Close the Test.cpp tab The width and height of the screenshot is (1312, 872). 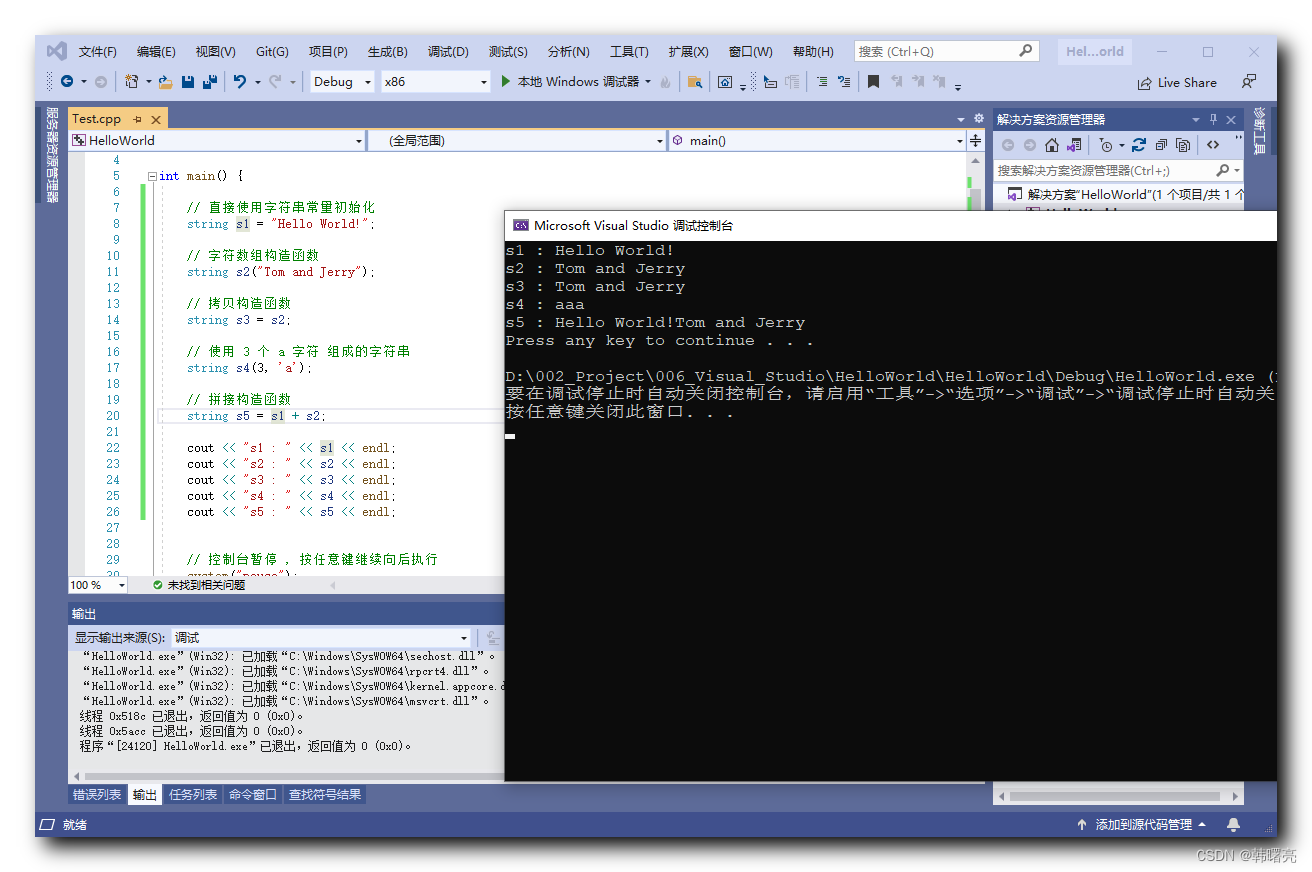click(x=155, y=119)
